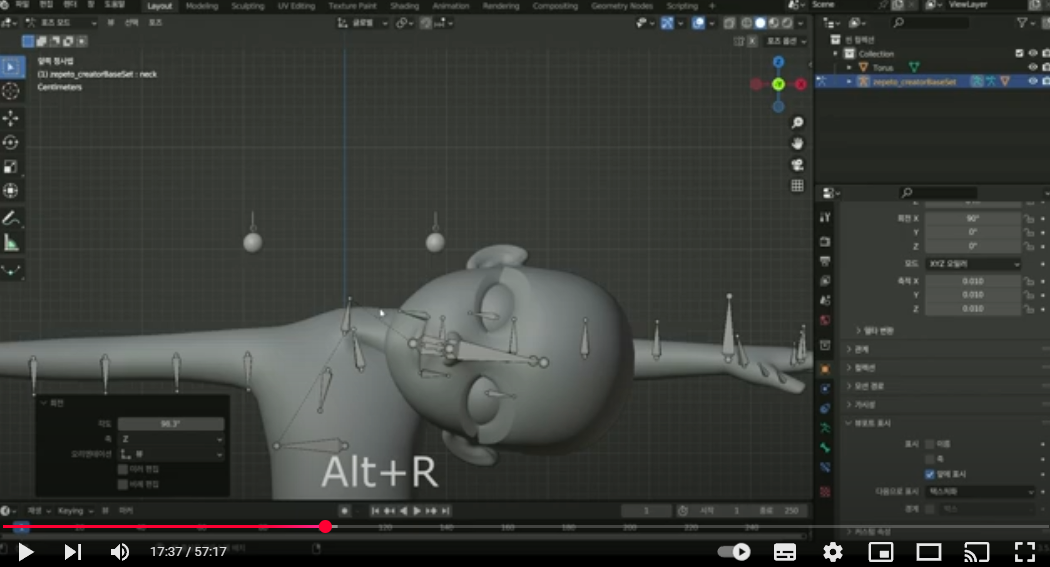This screenshot has width=1050, height=567.
Task: Open YouTube settings gear
Action: 832,552
